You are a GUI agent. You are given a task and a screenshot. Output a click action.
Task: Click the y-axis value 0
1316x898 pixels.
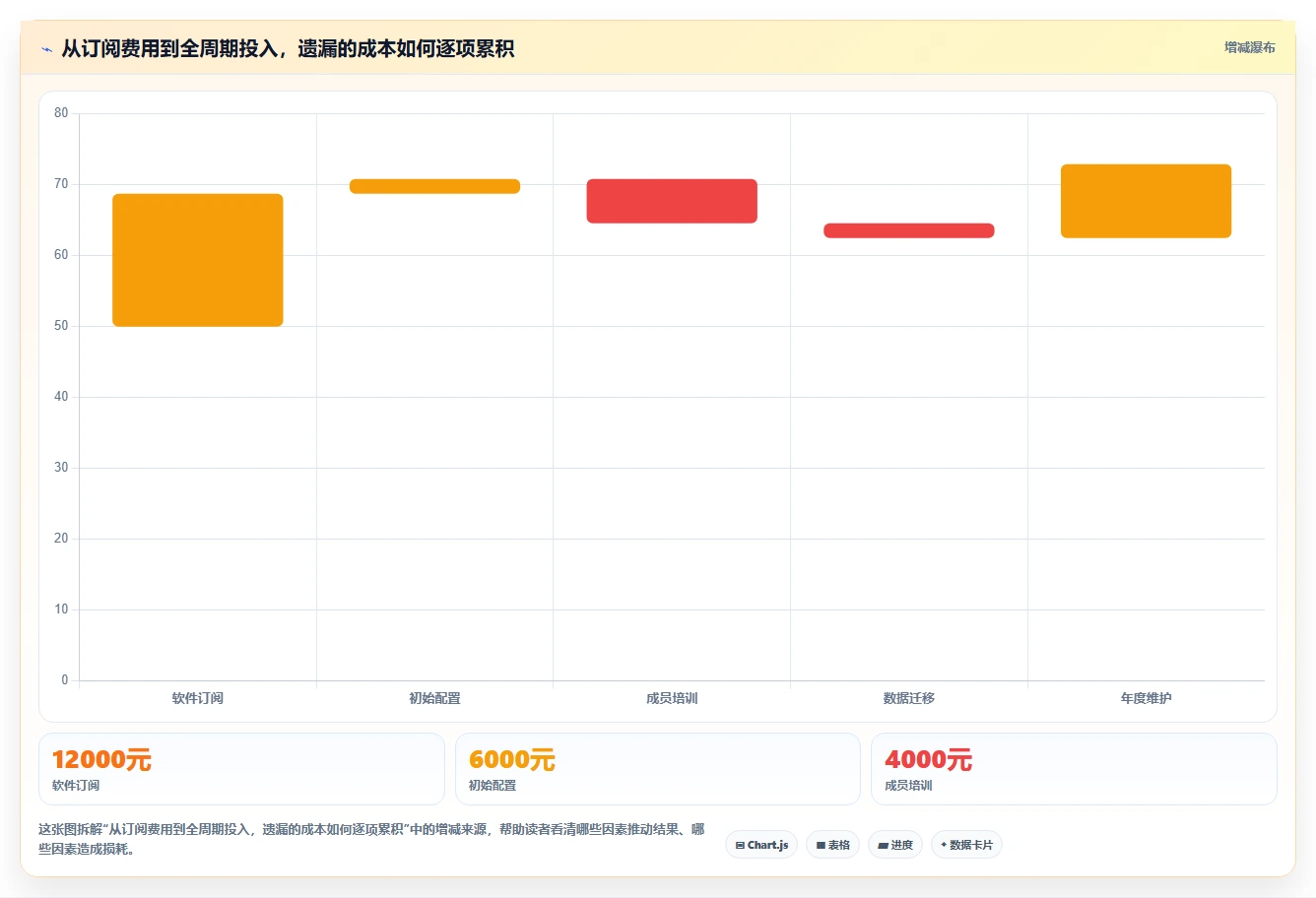point(65,680)
